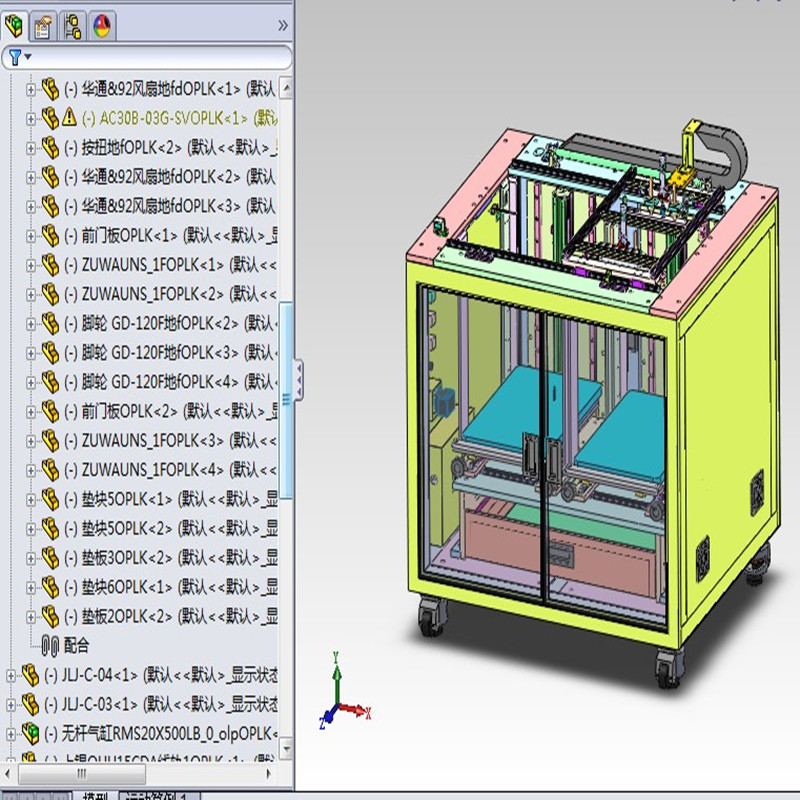800x800 pixels.
Task: Open the FeatureManager design tree tab
Action: [14, 26]
